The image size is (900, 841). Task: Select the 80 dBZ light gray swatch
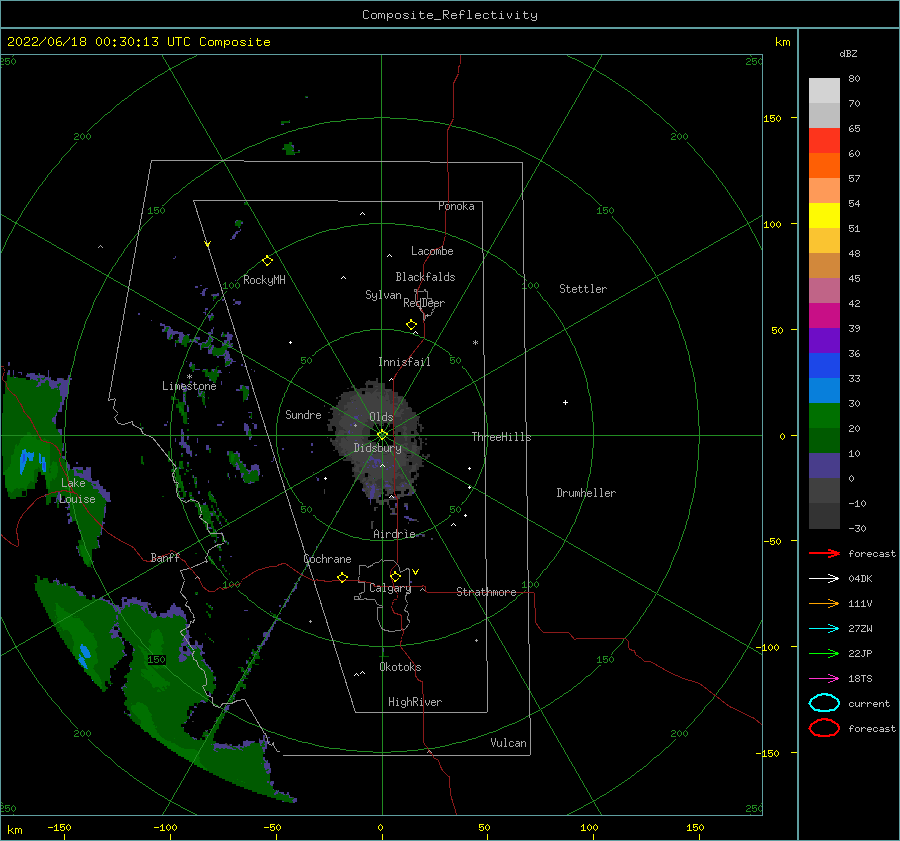pos(824,91)
